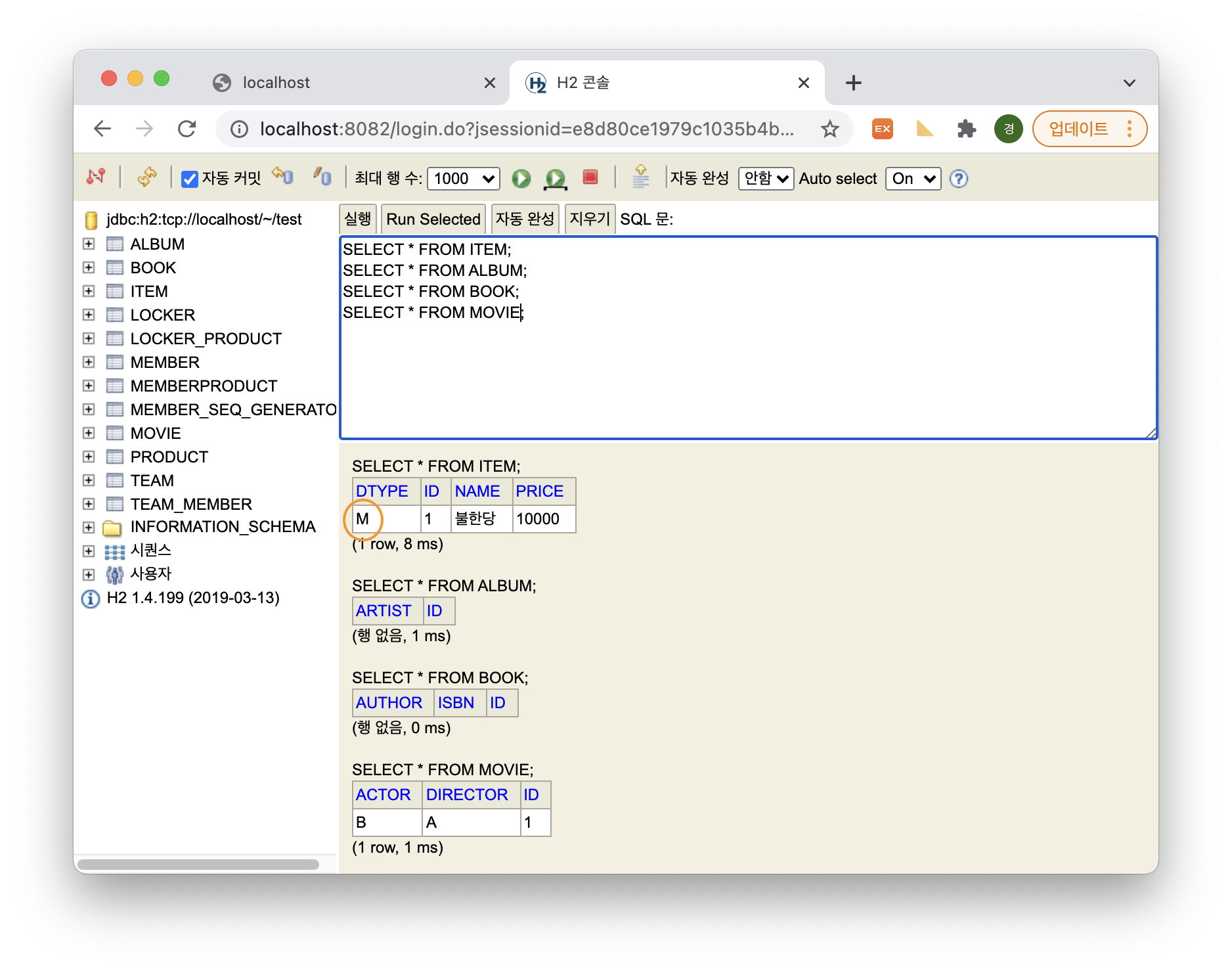
Task: Click the orange EX extension icon
Action: click(x=883, y=129)
